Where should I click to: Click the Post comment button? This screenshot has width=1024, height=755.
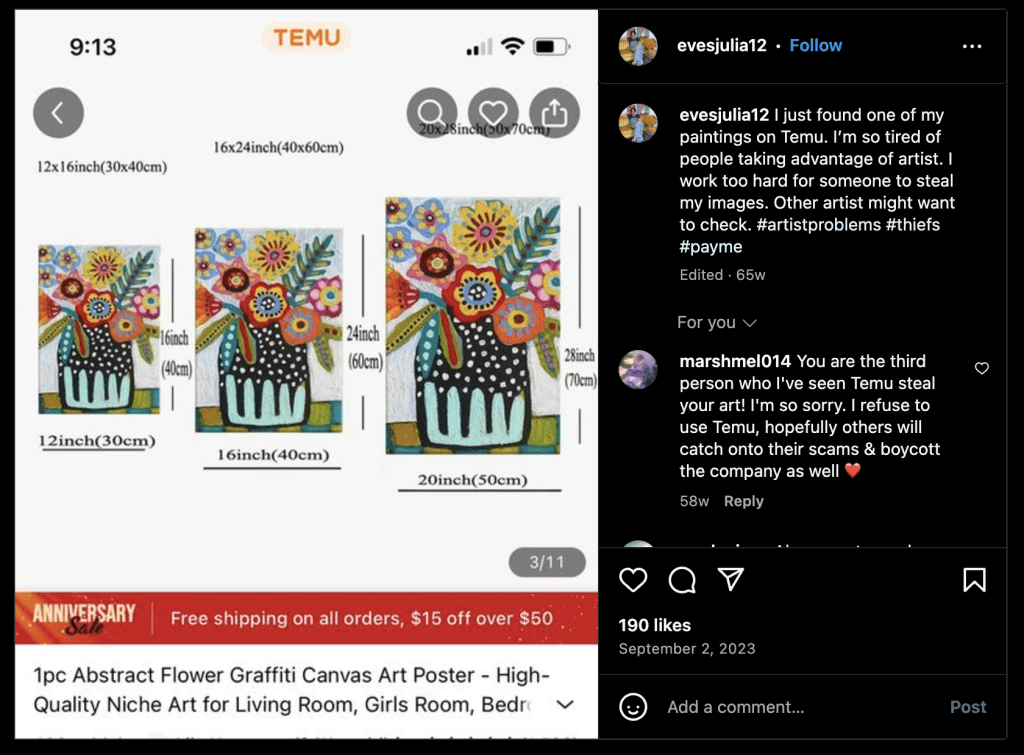(968, 707)
